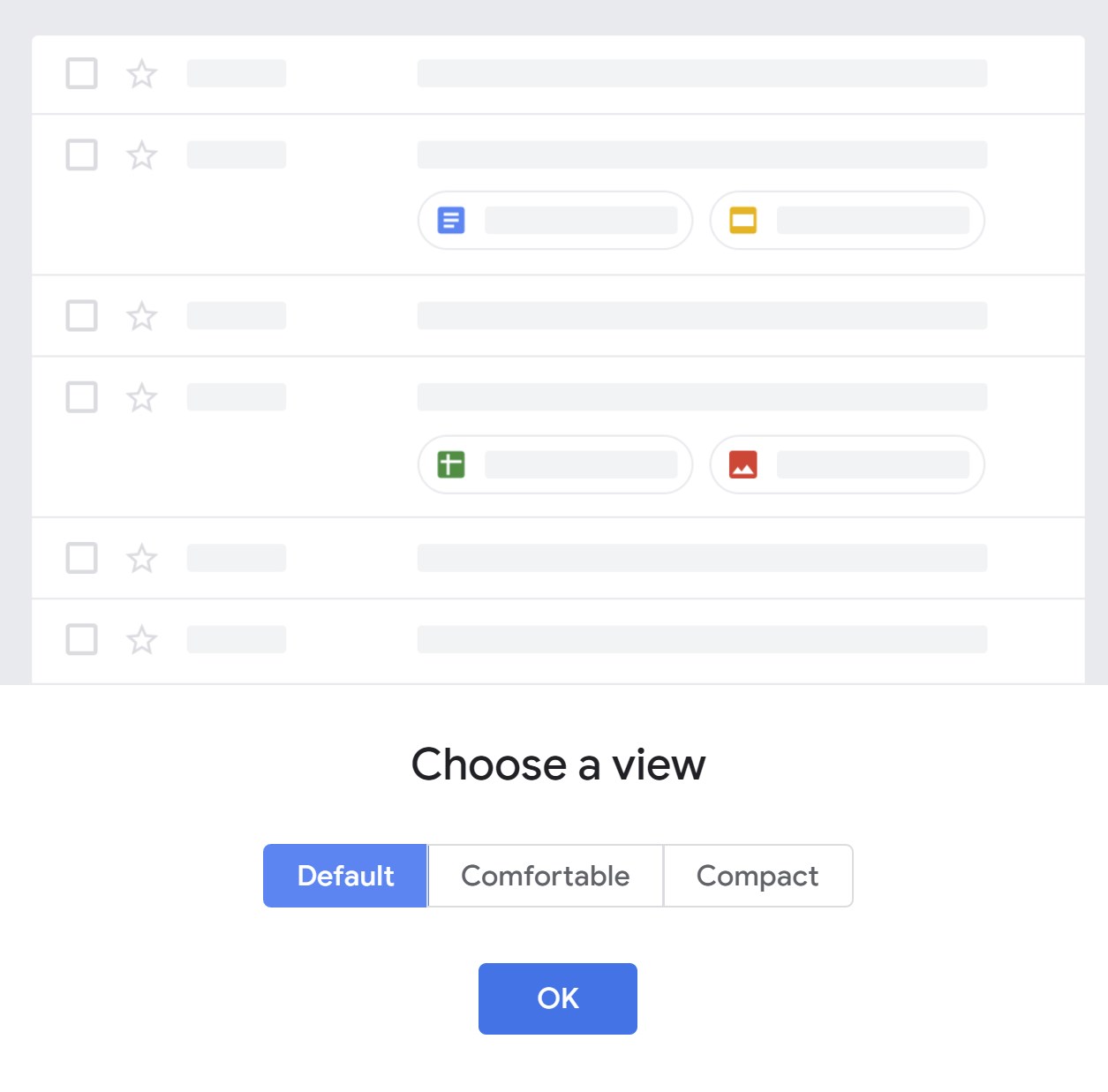This screenshot has height=1092, width=1108.
Task: Open the Sheets attachment chip
Action: [554, 464]
